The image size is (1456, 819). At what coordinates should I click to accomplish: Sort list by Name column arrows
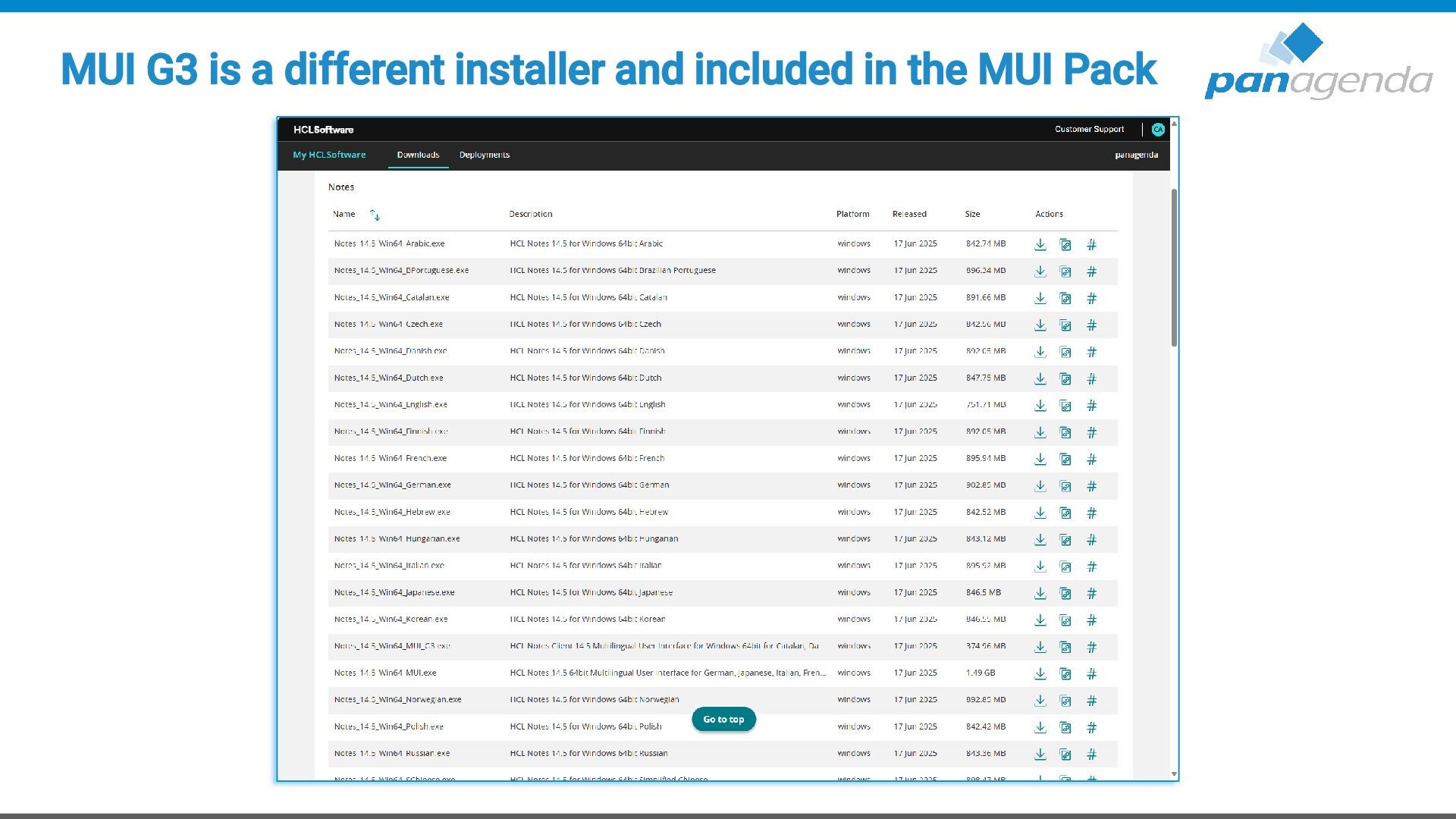tap(375, 215)
